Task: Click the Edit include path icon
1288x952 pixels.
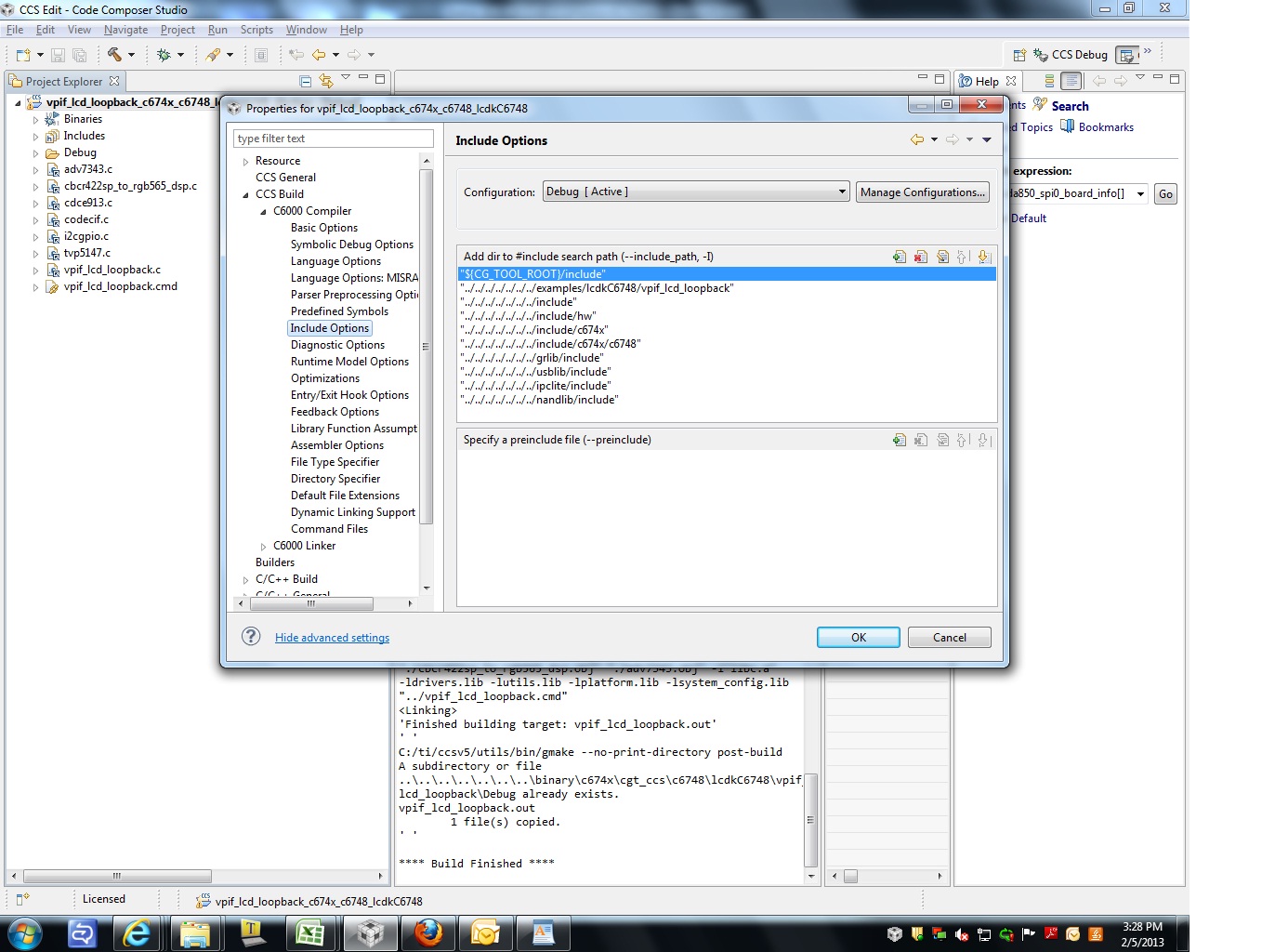Action: (x=942, y=257)
